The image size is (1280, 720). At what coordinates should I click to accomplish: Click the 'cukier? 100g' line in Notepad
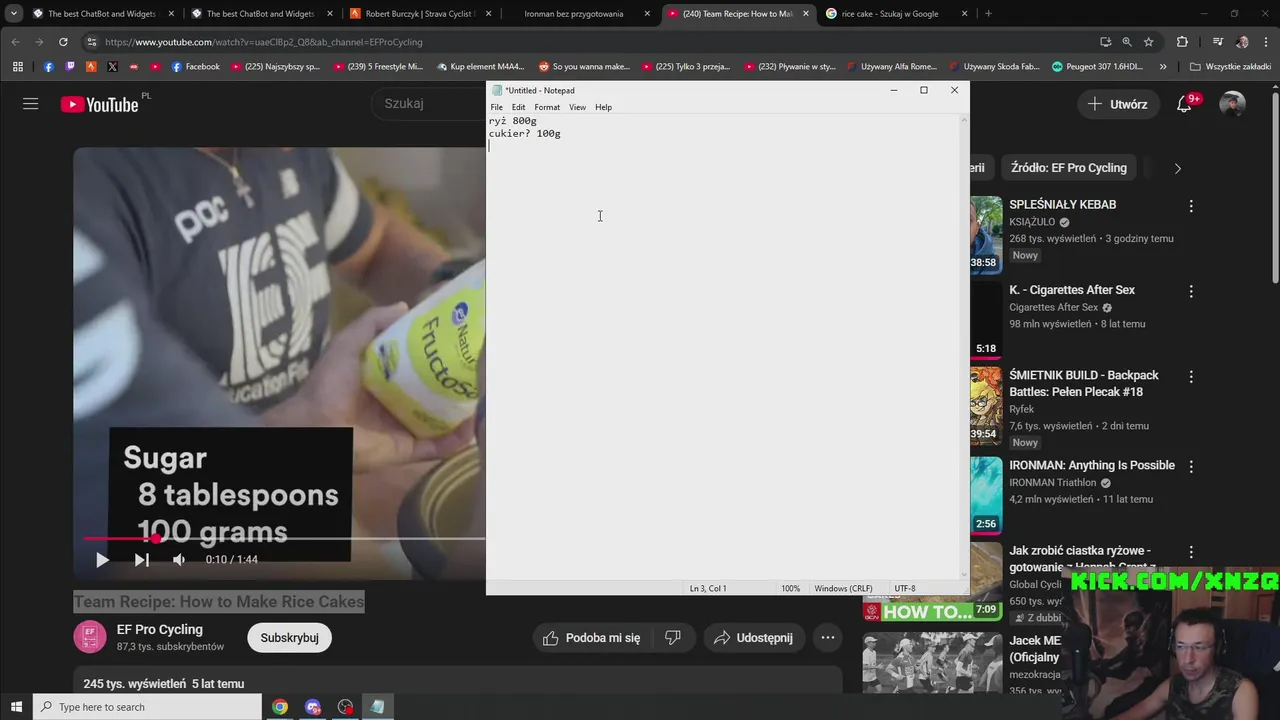[524, 134]
